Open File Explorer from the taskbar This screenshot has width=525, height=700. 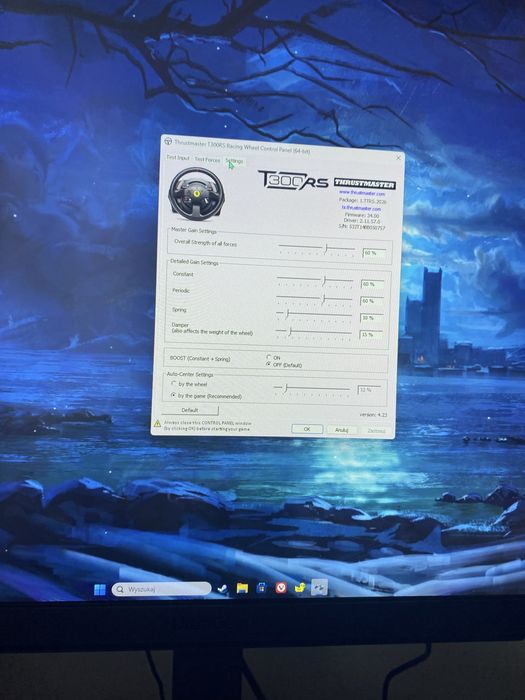coord(242,588)
